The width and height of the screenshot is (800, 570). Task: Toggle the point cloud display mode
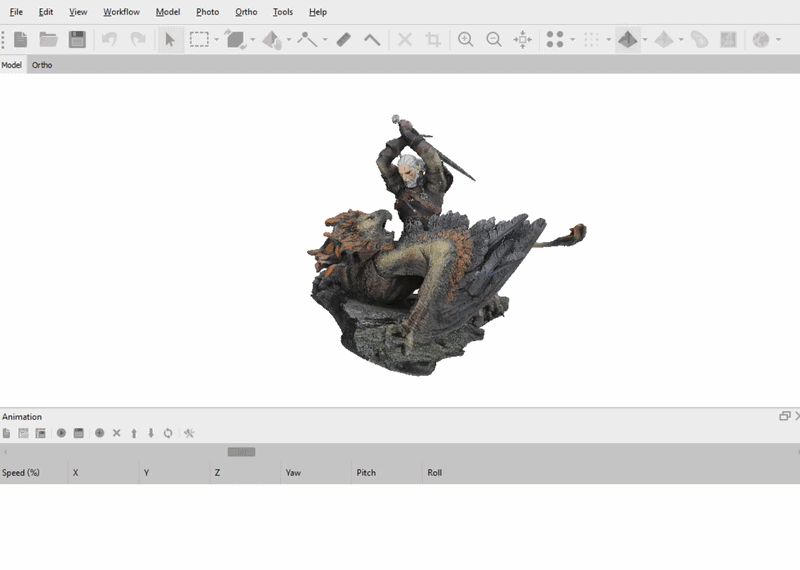point(555,40)
